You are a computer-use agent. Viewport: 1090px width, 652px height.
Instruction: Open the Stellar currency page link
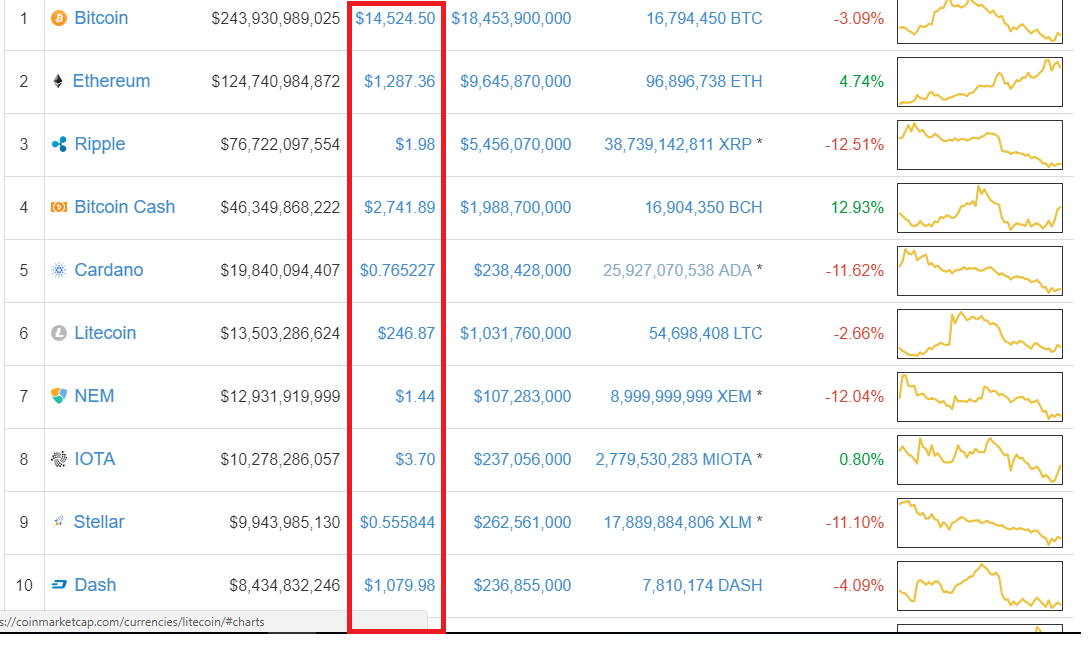coord(99,522)
